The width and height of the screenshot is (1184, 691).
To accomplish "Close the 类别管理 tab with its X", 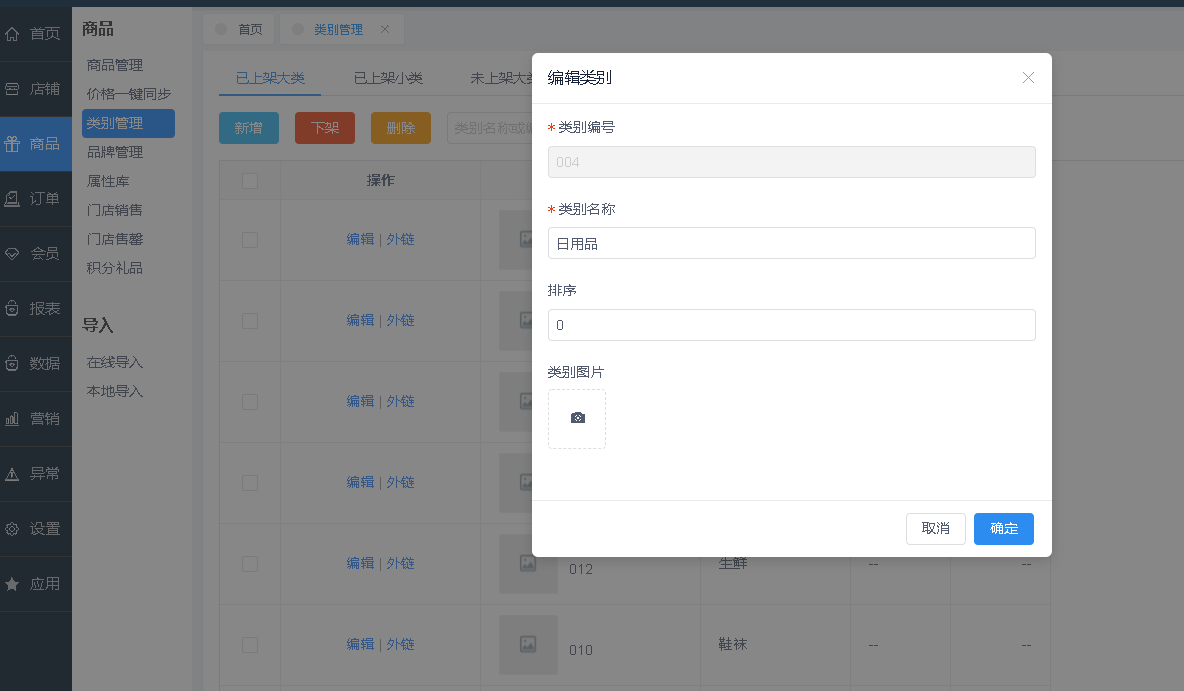I will (385, 29).
